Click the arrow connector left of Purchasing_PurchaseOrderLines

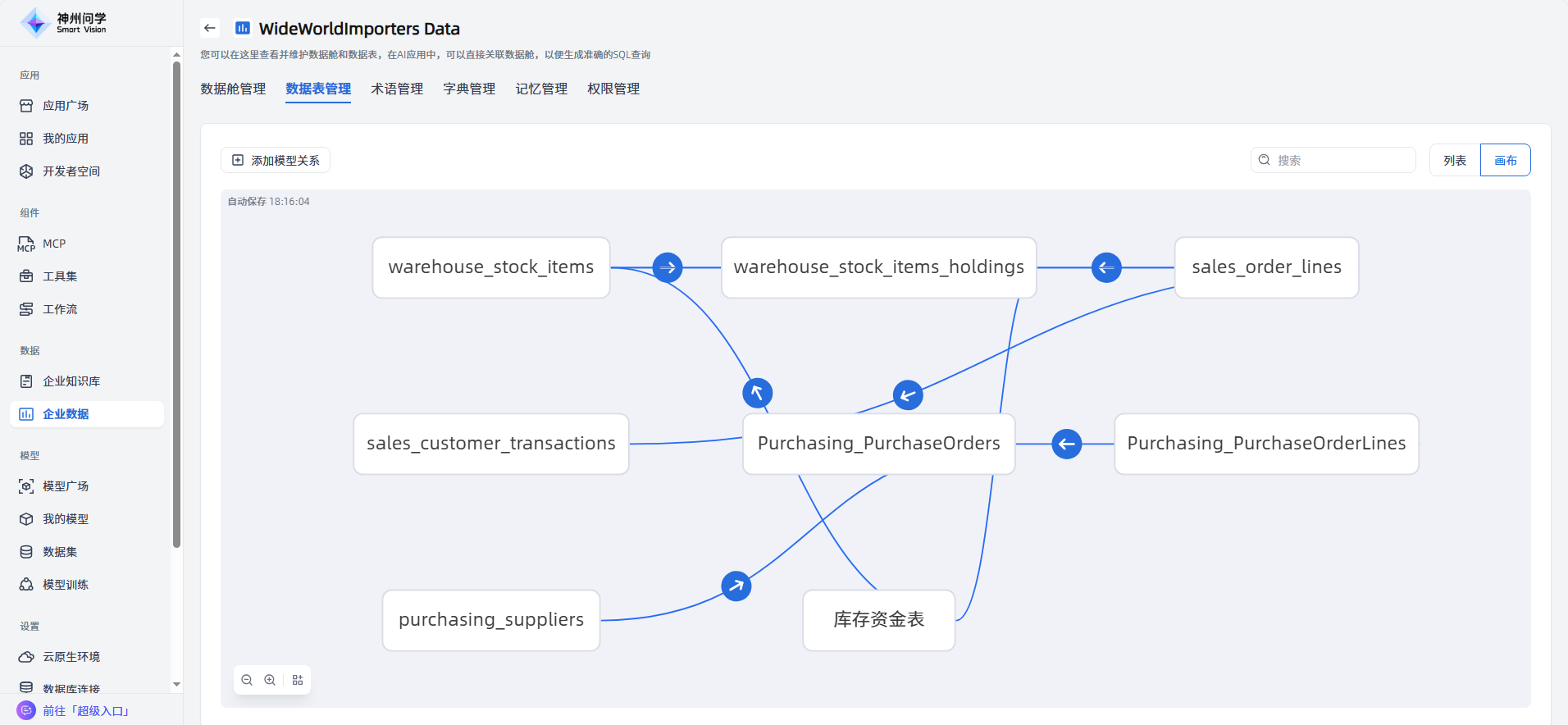[1066, 444]
